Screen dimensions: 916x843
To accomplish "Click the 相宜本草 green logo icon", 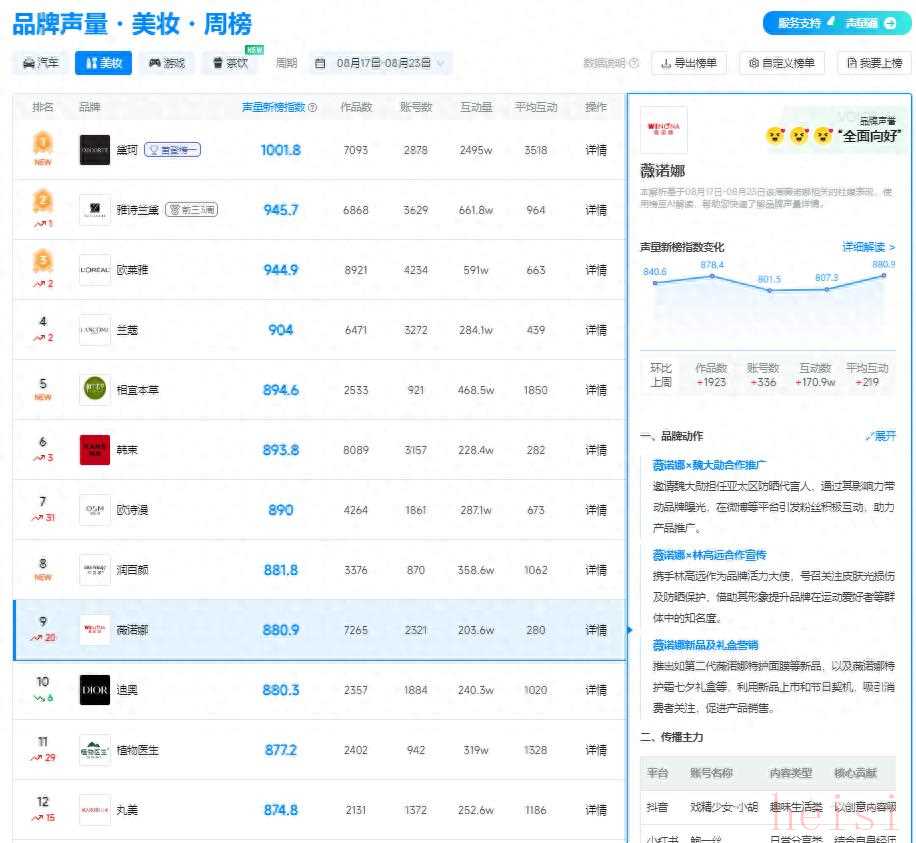I will click(95, 390).
